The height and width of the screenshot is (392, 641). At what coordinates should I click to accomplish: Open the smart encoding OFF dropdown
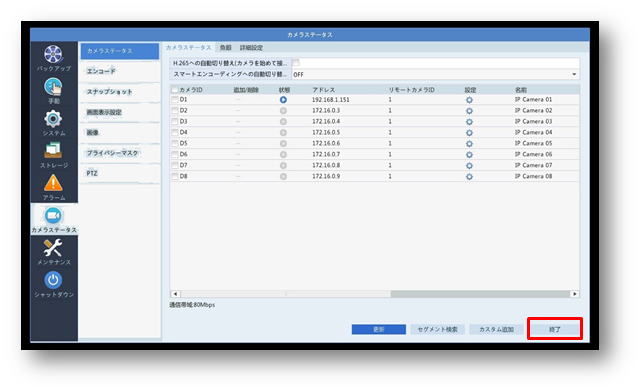pos(435,74)
